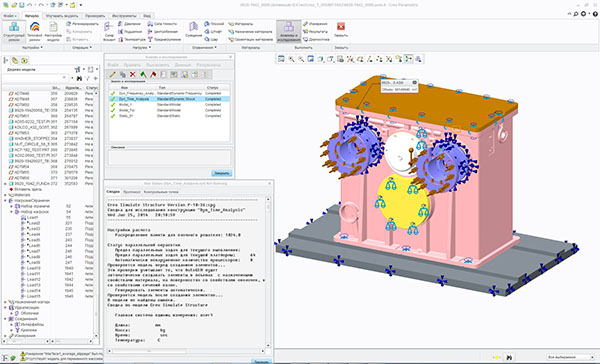Click the red Close ribbon icon
The width and height of the screenshot is (600, 364).
[341, 29]
